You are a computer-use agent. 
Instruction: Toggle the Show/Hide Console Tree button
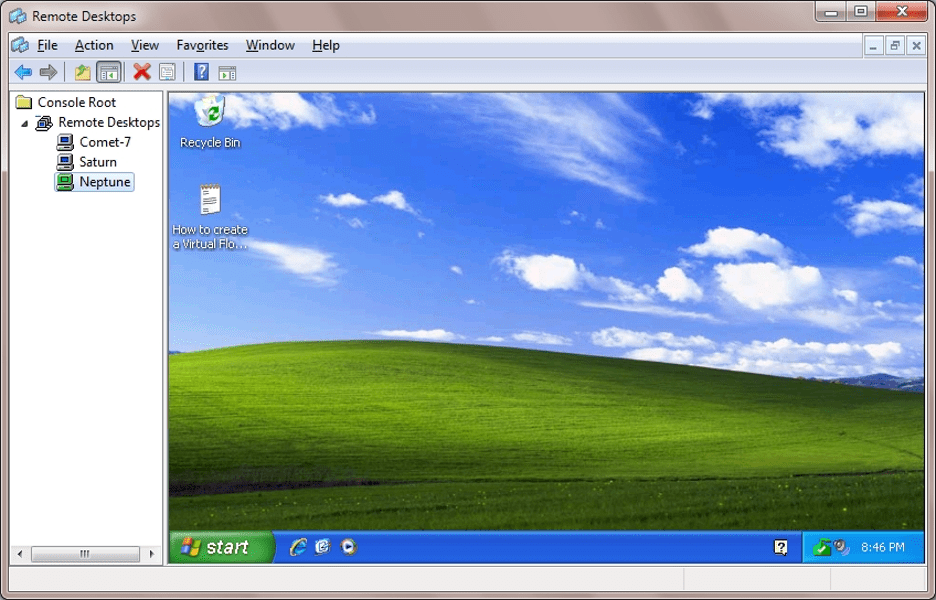click(109, 73)
